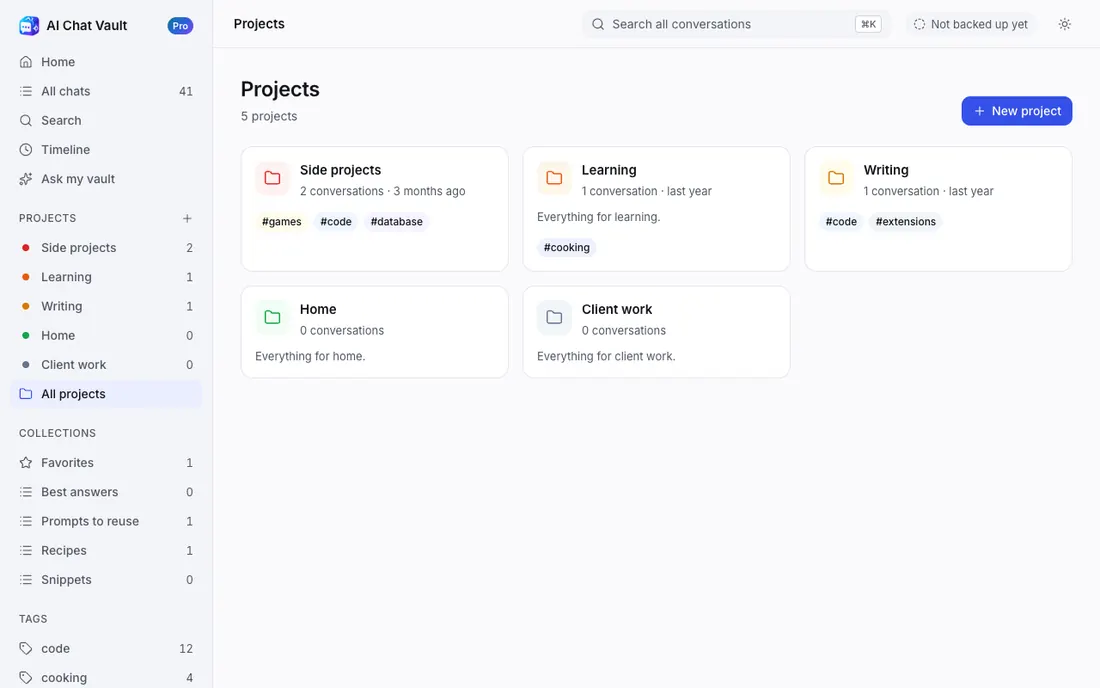Click the list icon beside Recipes
The image size is (1100, 688).
[26, 551]
